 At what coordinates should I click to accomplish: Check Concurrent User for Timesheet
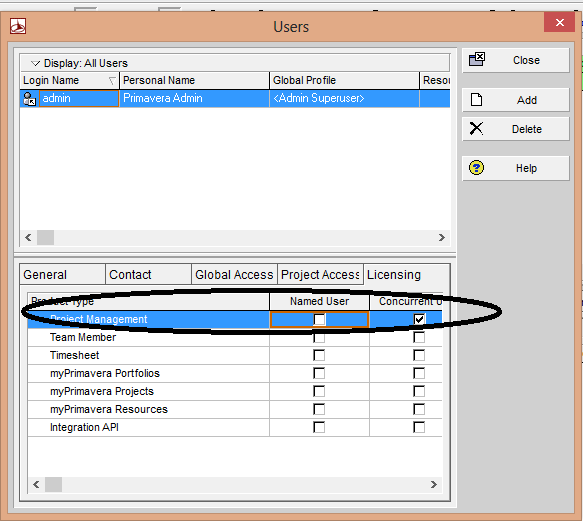tap(419, 355)
